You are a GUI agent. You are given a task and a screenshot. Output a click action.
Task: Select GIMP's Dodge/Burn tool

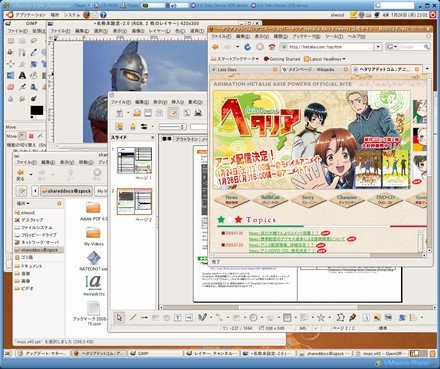(x=33, y=98)
